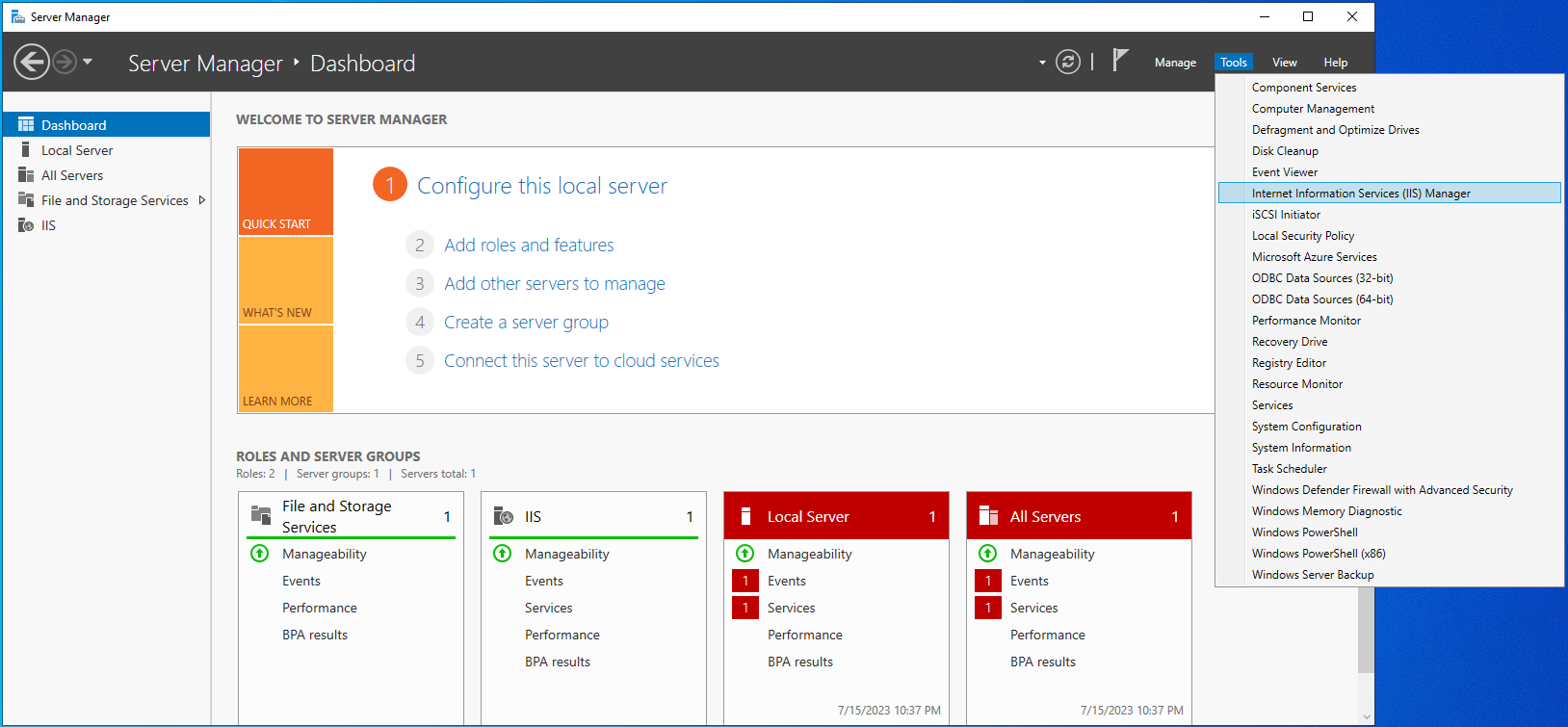The image size is (1568, 727).
Task: Open Performance in File and Storage tile
Action: point(320,608)
